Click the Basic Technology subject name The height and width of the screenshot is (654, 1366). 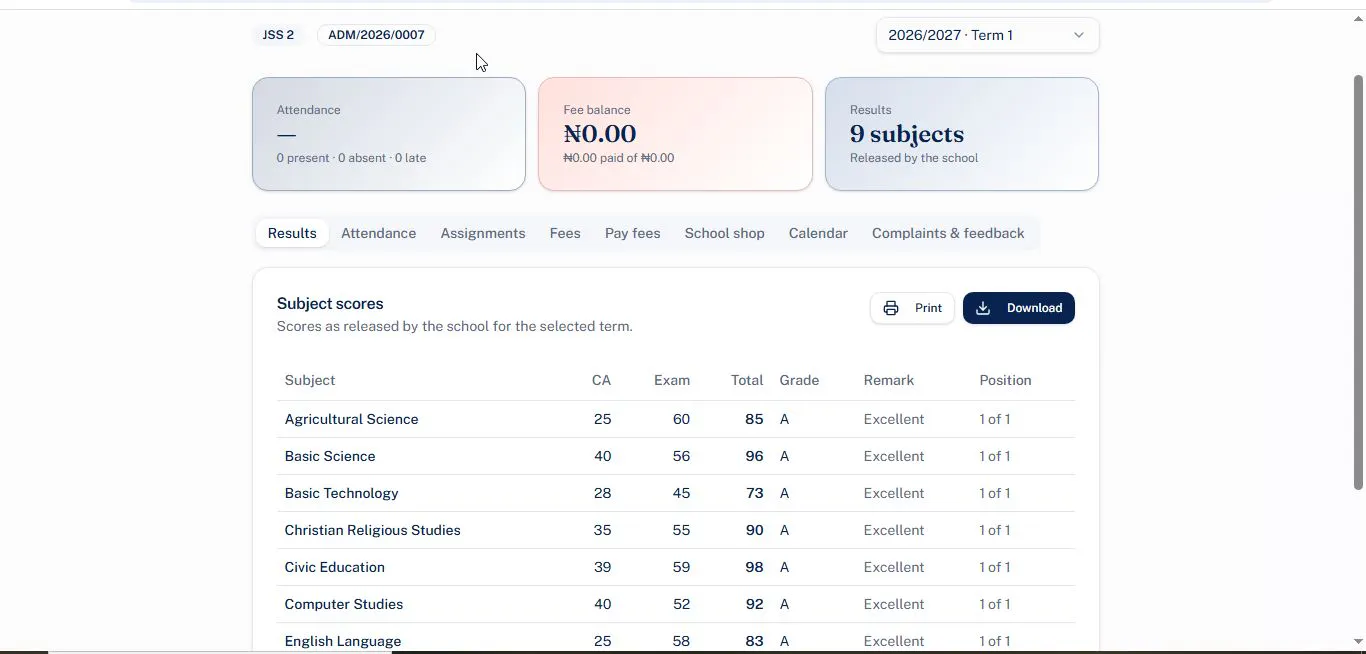click(341, 493)
